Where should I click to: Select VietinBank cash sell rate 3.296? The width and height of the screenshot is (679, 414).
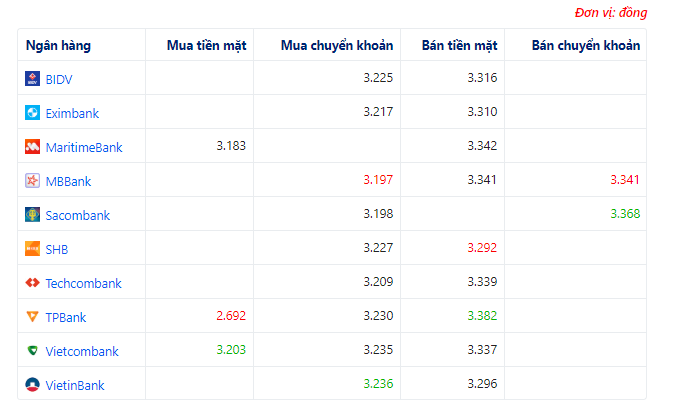(482, 384)
